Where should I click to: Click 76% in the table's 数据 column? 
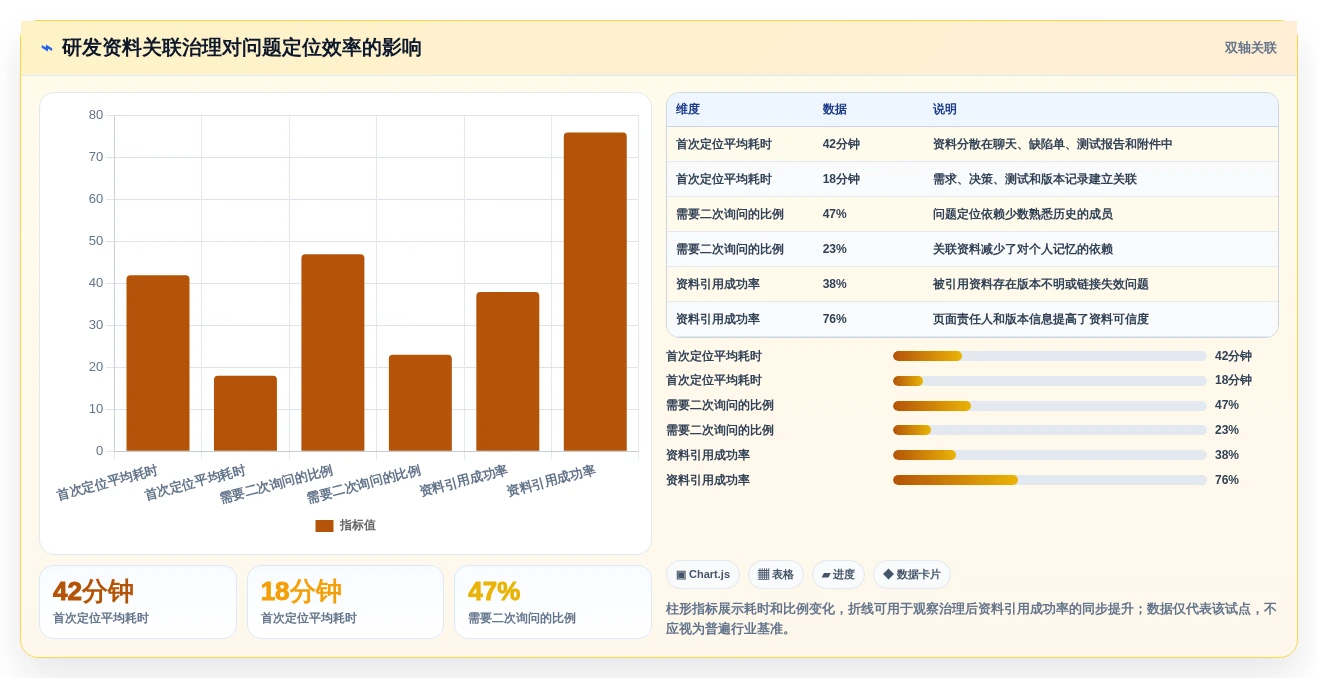point(834,319)
